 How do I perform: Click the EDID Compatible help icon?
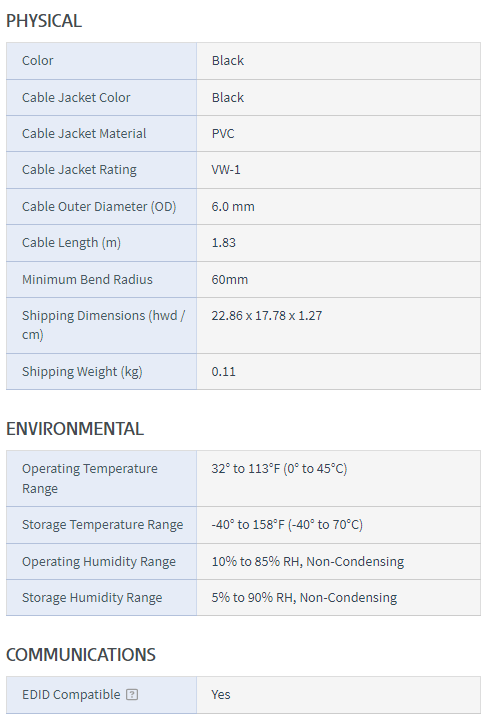132,694
